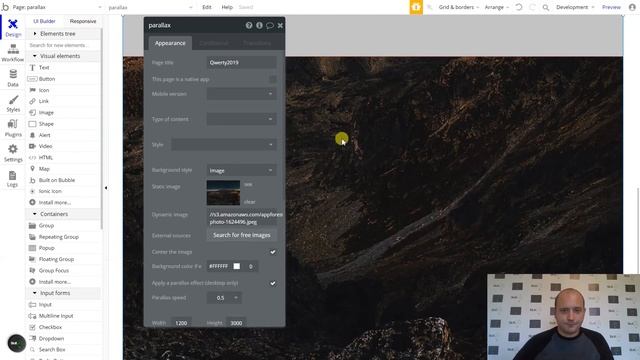
Task: Open the Help menu
Action: point(227,7)
